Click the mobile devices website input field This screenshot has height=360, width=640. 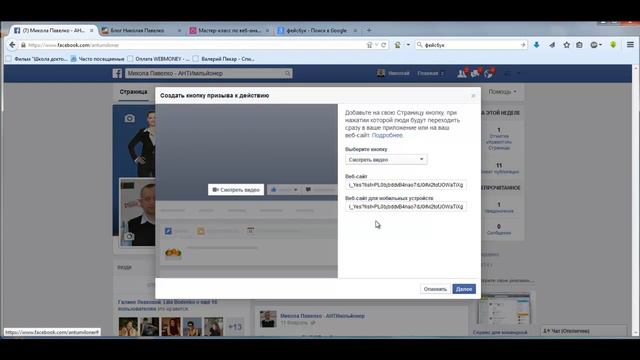tap(406, 207)
